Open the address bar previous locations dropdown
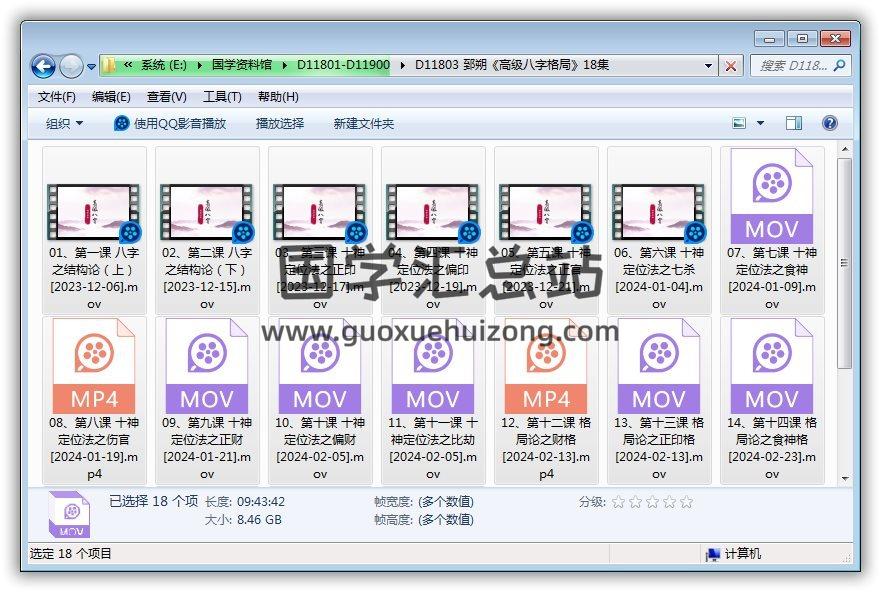The height and width of the screenshot is (592, 881). [708, 66]
